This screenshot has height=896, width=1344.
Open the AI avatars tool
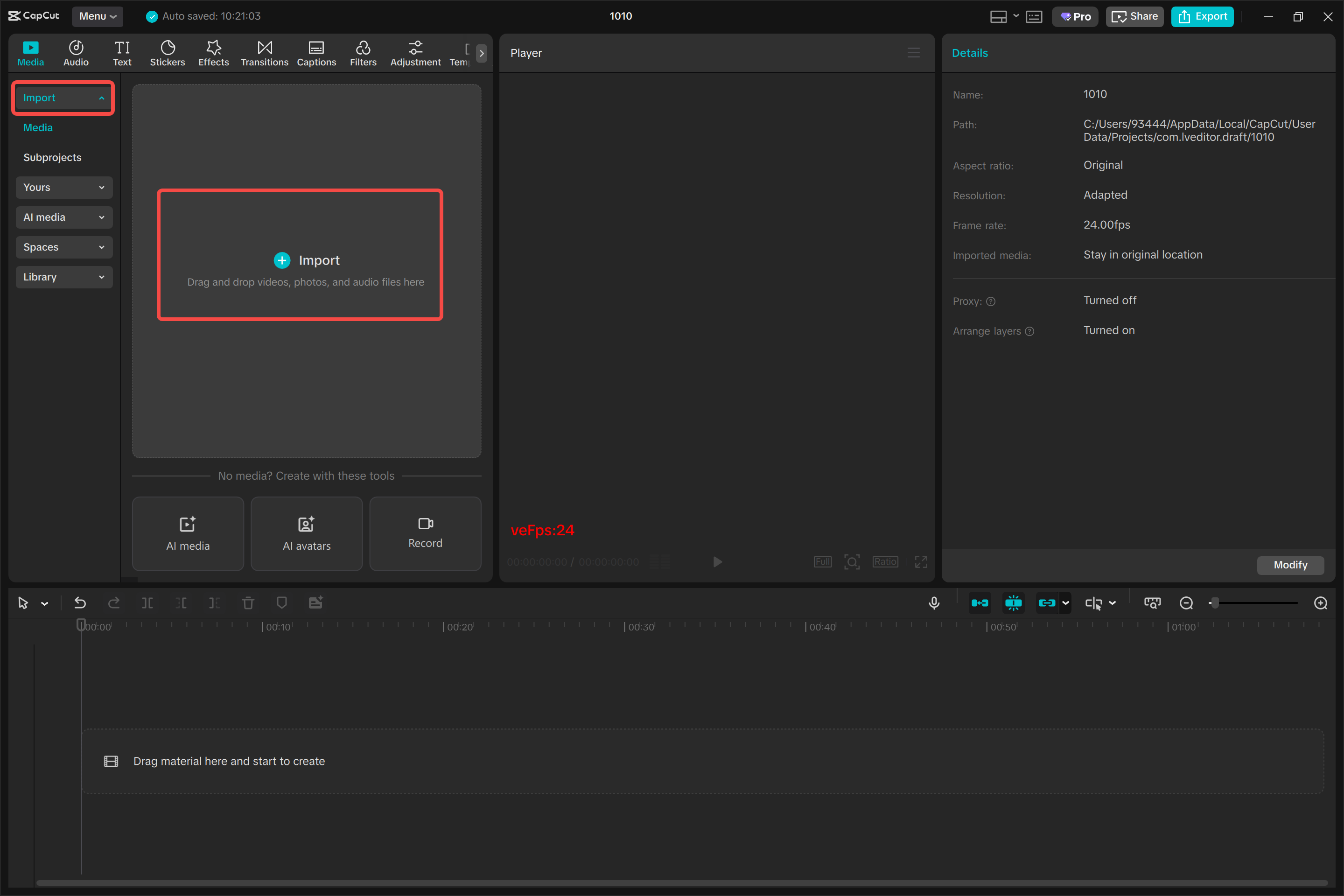(x=307, y=534)
